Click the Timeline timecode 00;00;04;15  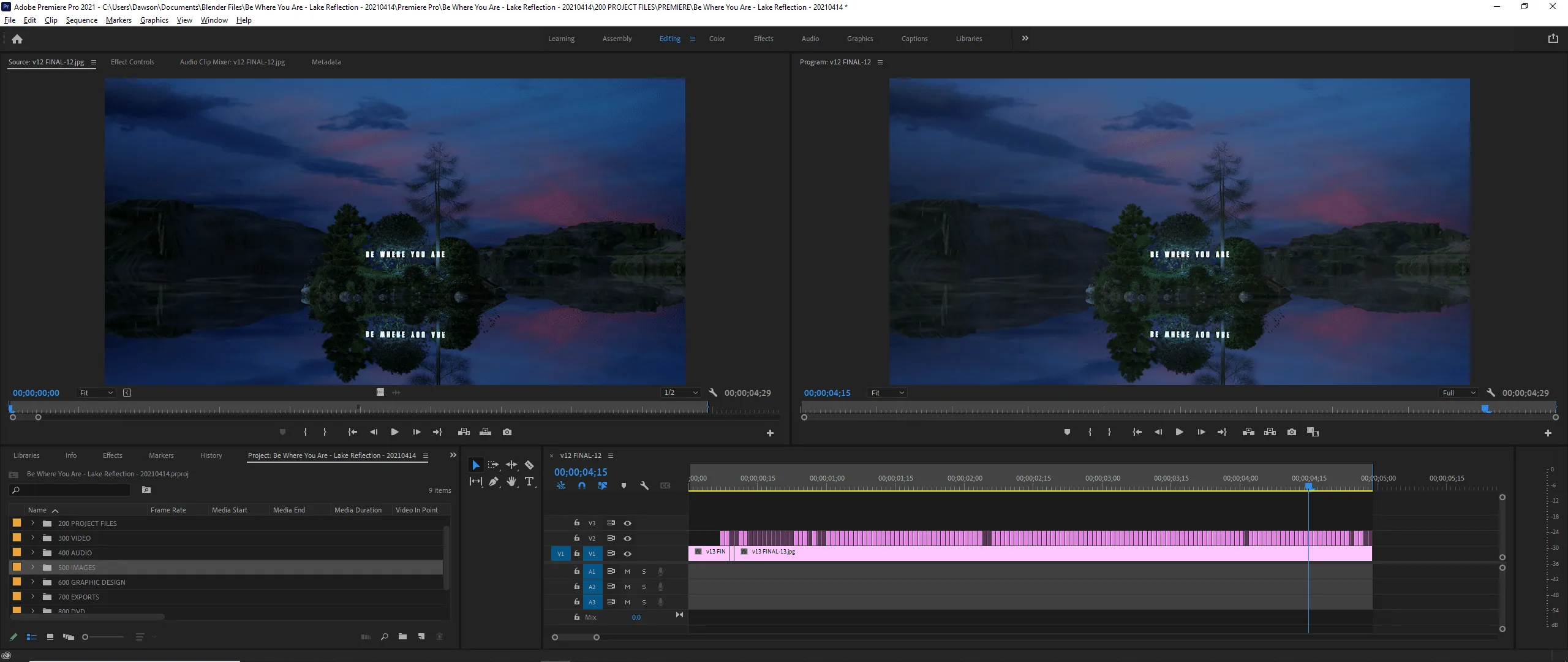tap(581, 472)
